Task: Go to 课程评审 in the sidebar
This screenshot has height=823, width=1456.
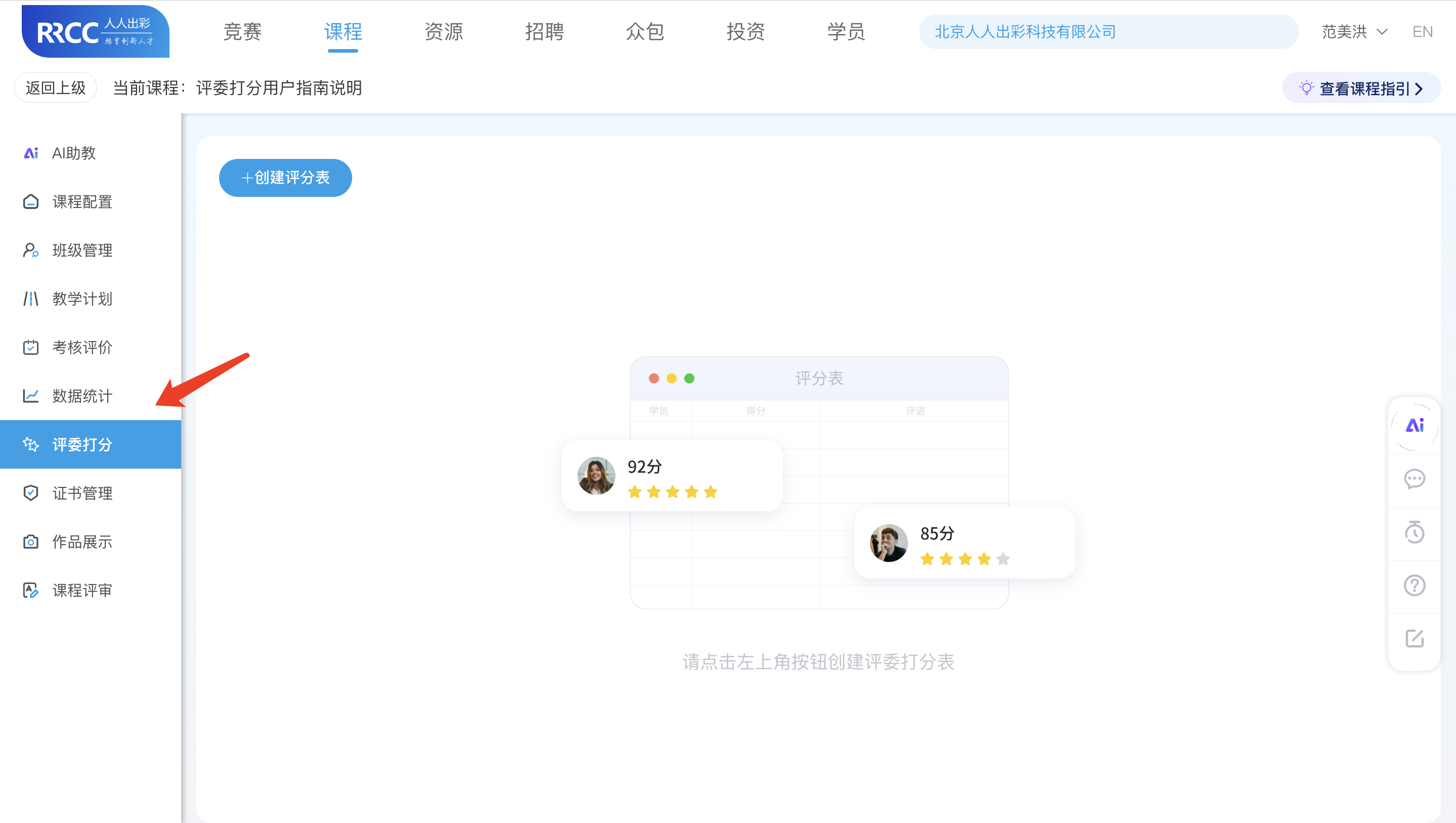Action: [91, 591]
